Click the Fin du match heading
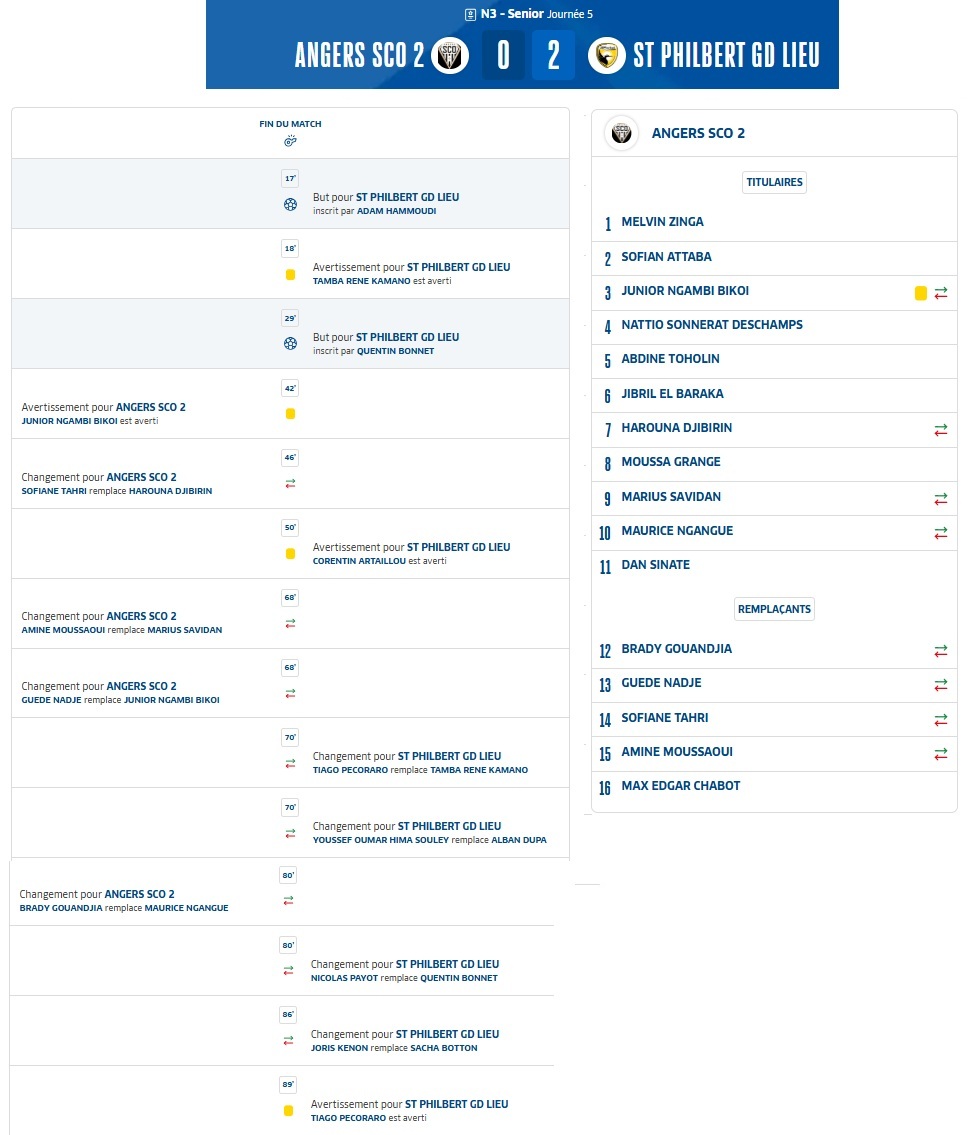 (290, 124)
